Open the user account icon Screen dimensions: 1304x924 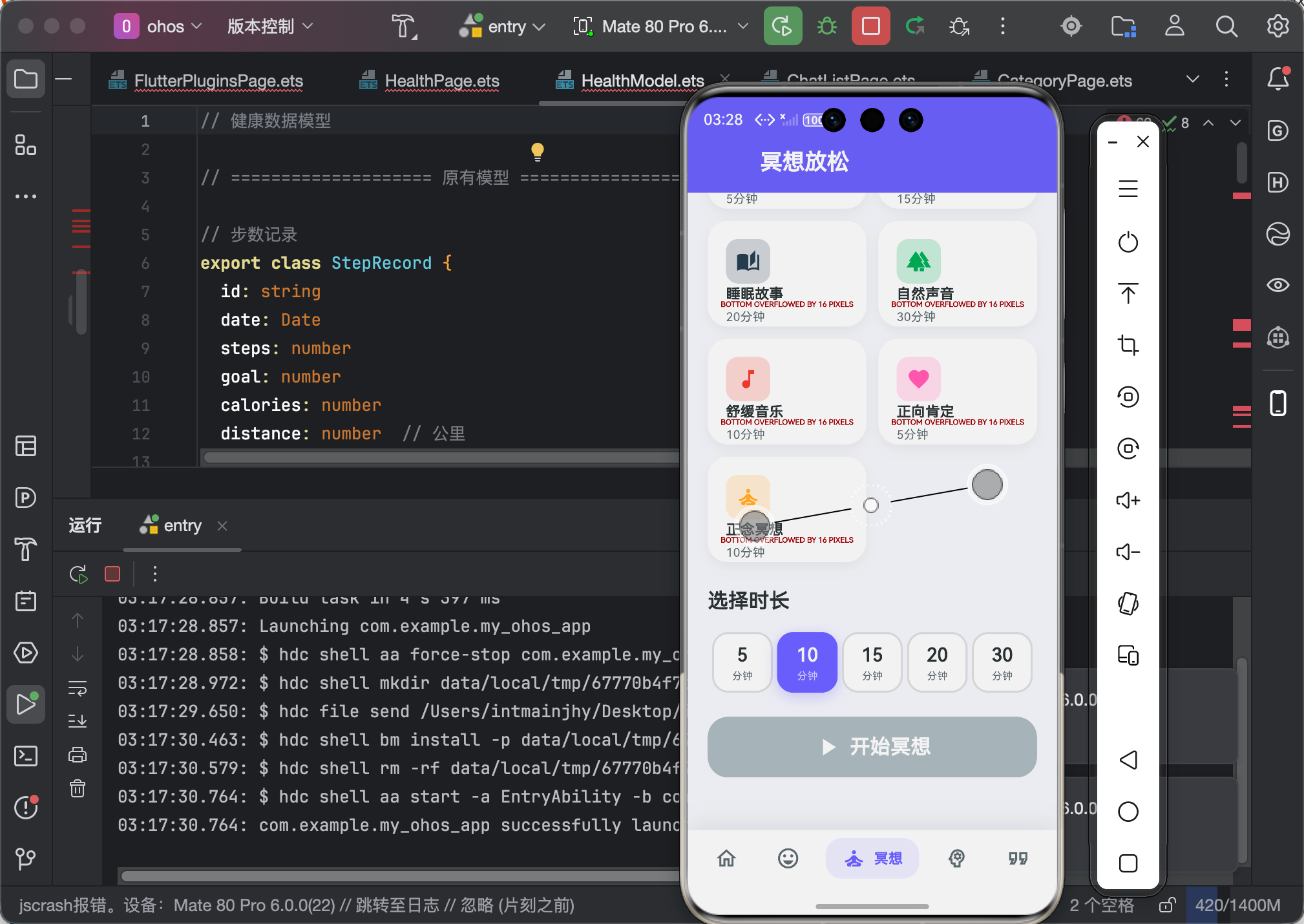1174,26
